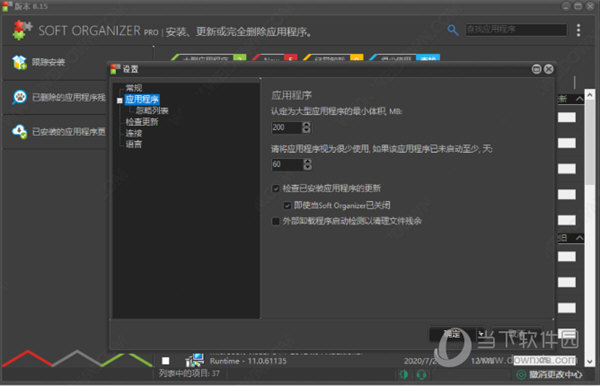This screenshot has width=600, height=386.
Task: Increase the minimum size value 200
Action: click(x=307, y=124)
